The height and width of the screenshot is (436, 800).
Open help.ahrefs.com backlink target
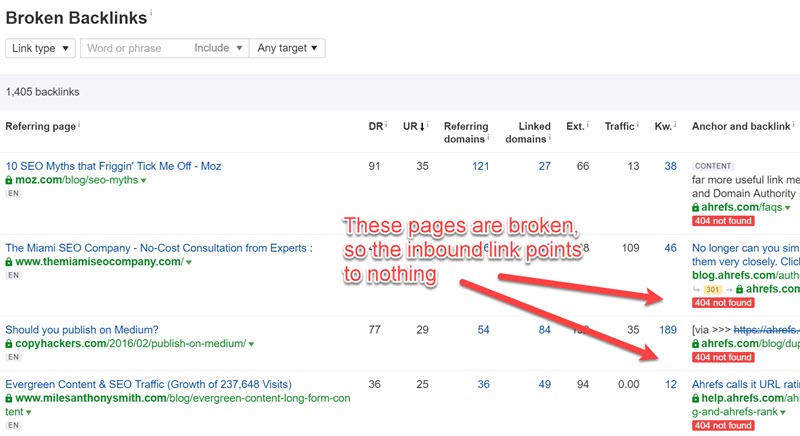(750, 398)
